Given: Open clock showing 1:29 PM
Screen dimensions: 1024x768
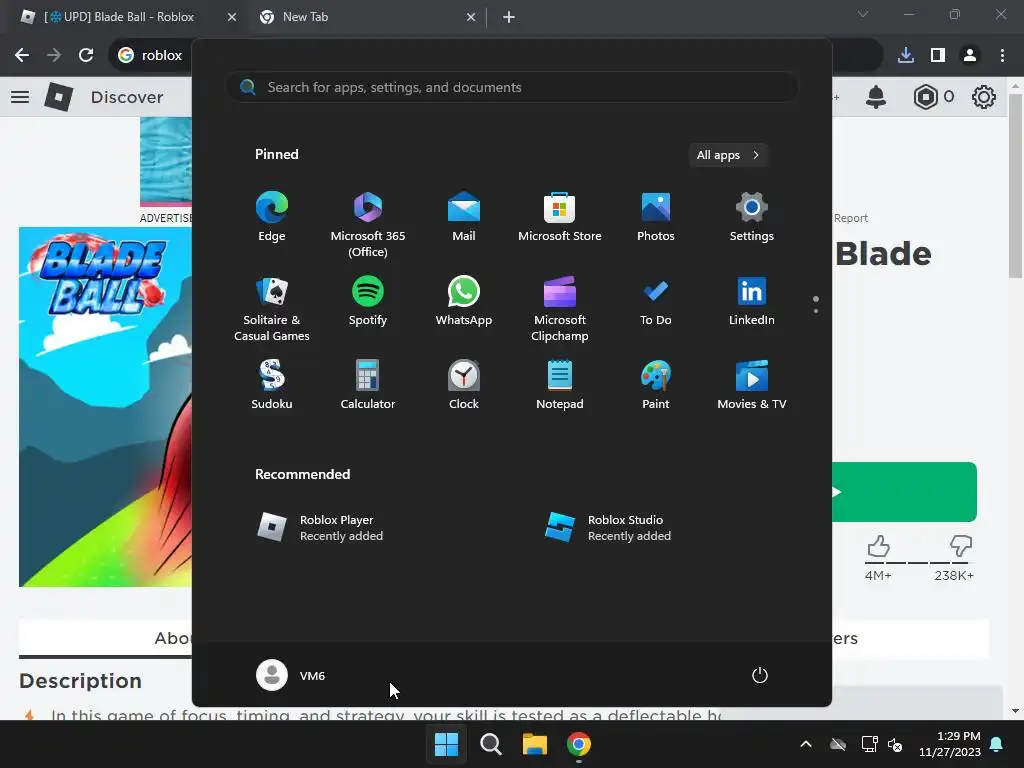Looking at the screenshot, I should point(950,744).
